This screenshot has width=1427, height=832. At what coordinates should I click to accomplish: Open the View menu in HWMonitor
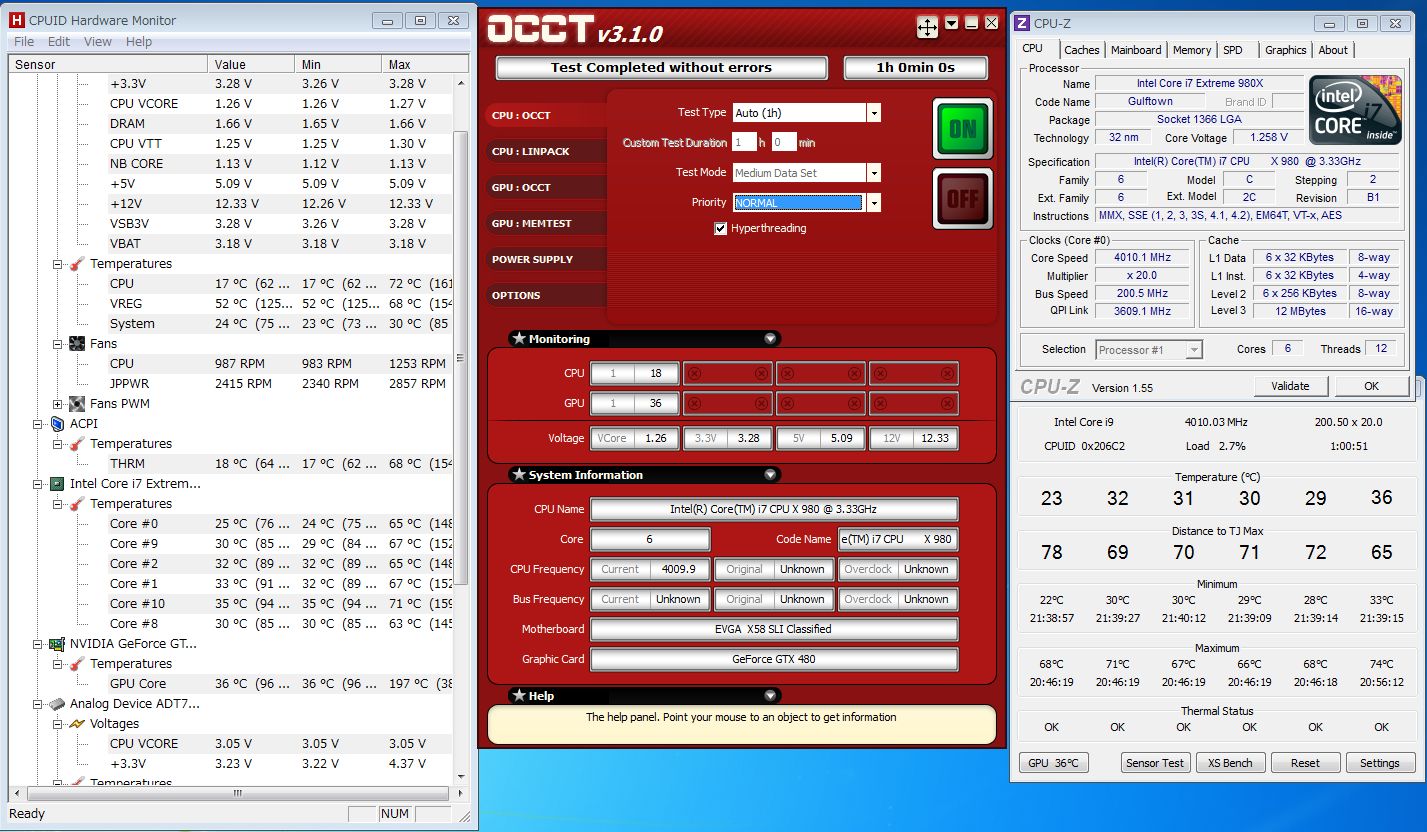98,42
